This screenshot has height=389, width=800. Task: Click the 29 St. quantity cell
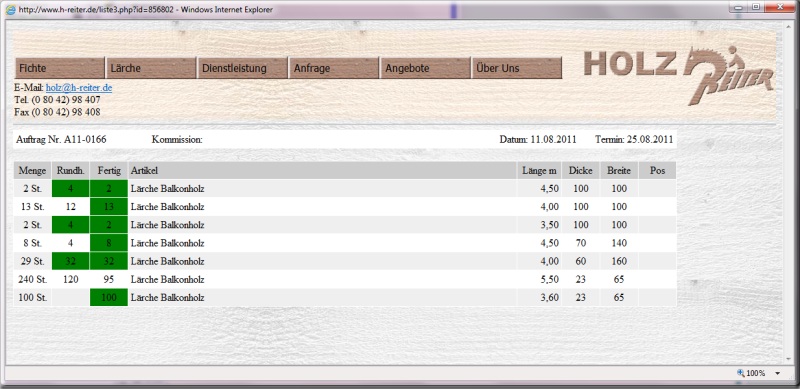[x=32, y=261]
